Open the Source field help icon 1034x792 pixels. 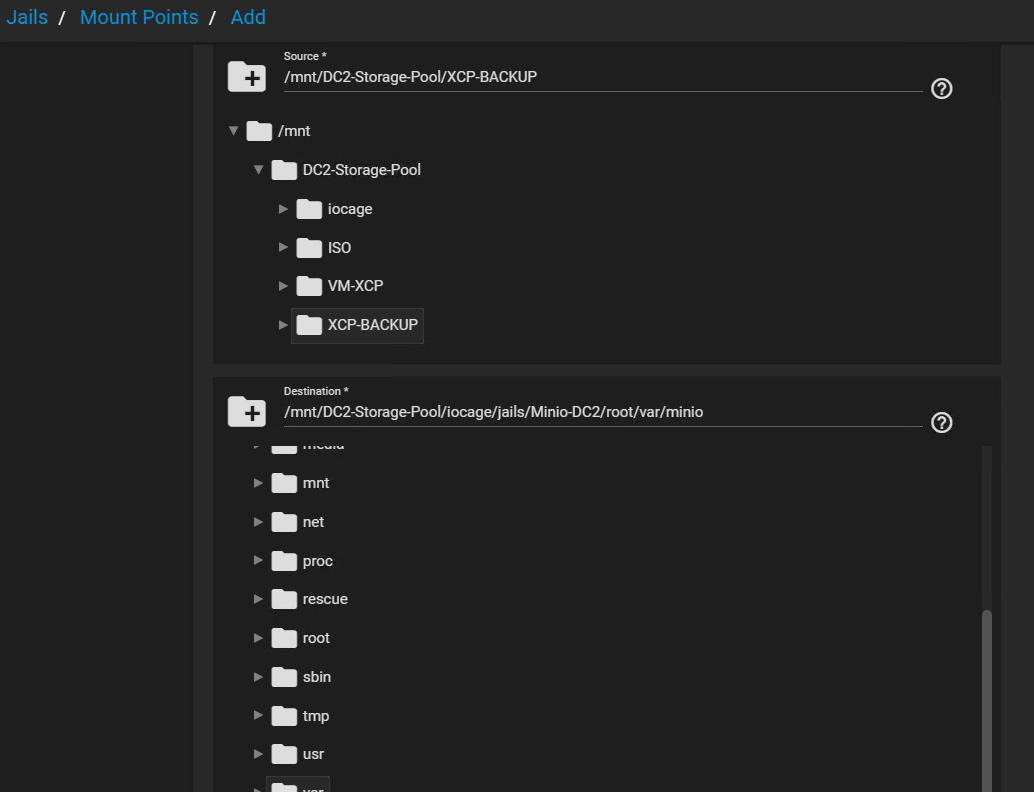941,88
